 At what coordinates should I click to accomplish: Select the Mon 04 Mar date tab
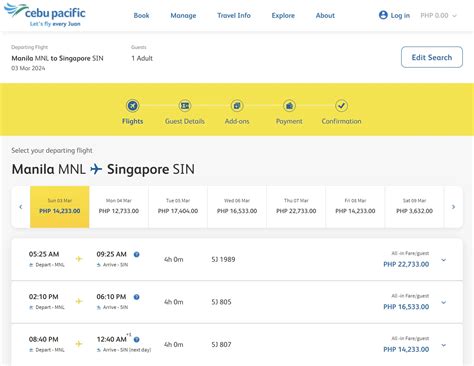click(119, 207)
